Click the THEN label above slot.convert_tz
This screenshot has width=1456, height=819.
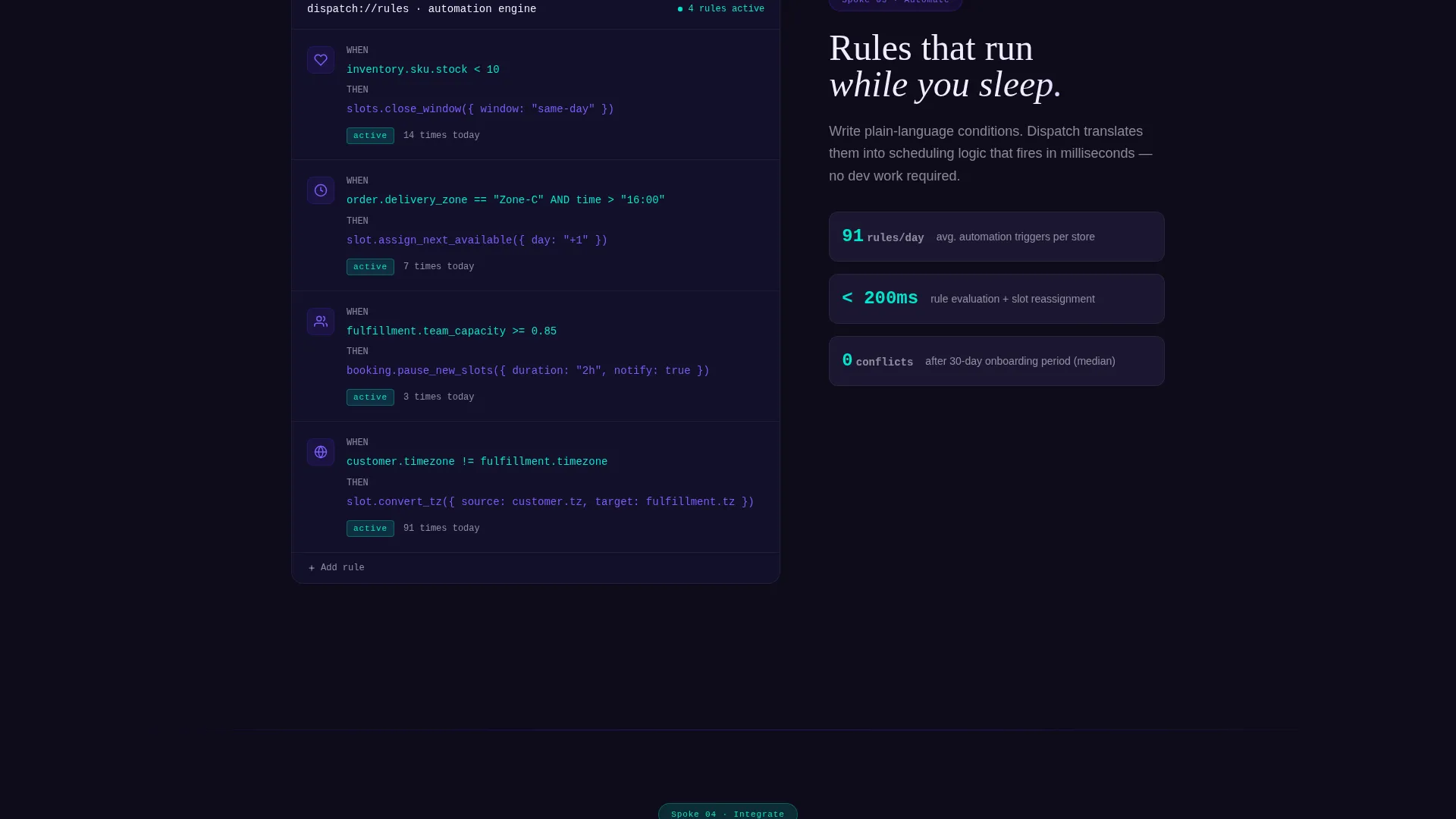point(357,483)
